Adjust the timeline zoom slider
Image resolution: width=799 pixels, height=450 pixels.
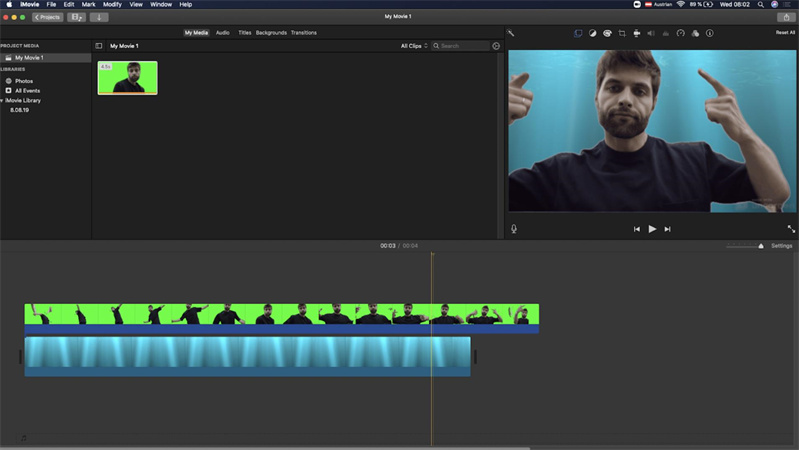(760, 246)
